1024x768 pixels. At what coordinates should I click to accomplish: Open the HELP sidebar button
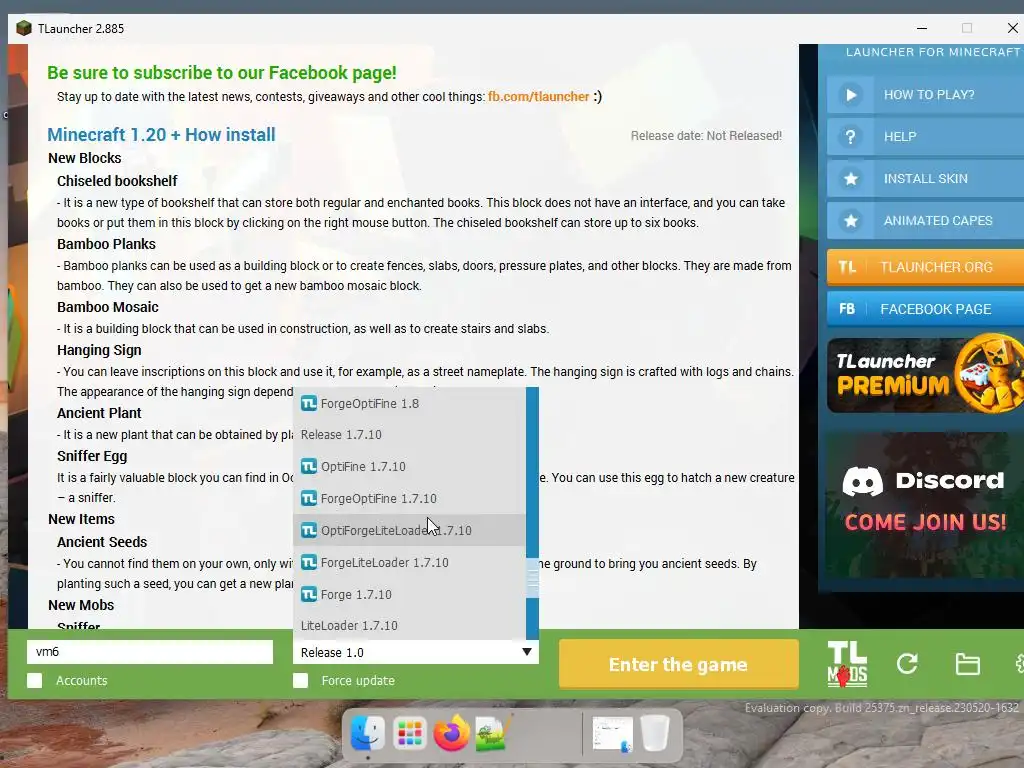coord(925,136)
